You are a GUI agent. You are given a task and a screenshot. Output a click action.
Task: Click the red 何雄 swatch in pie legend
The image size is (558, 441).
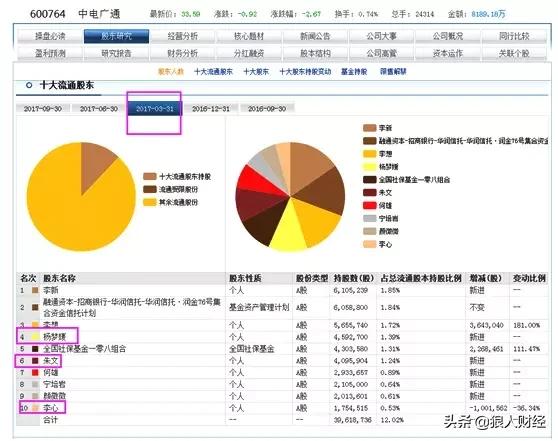[x=370, y=205]
